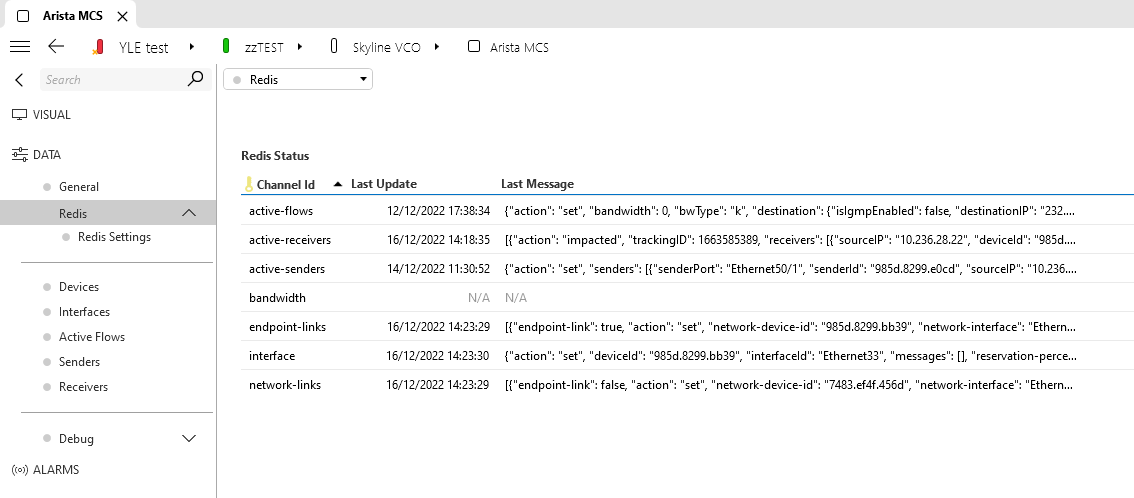The width and height of the screenshot is (1134, 498).
Task: Open the VISUAL section
Action: [x=52, y=115]
